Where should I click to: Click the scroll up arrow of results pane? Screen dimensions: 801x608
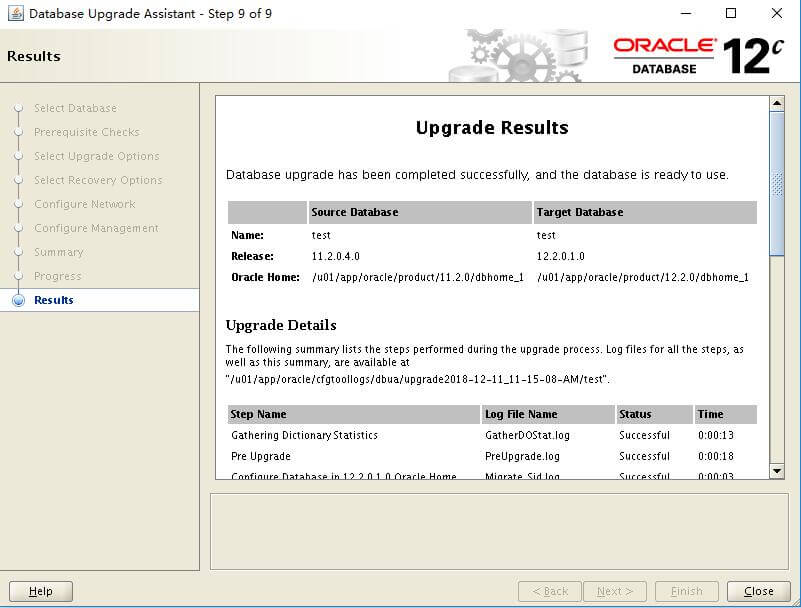point(776,103)
